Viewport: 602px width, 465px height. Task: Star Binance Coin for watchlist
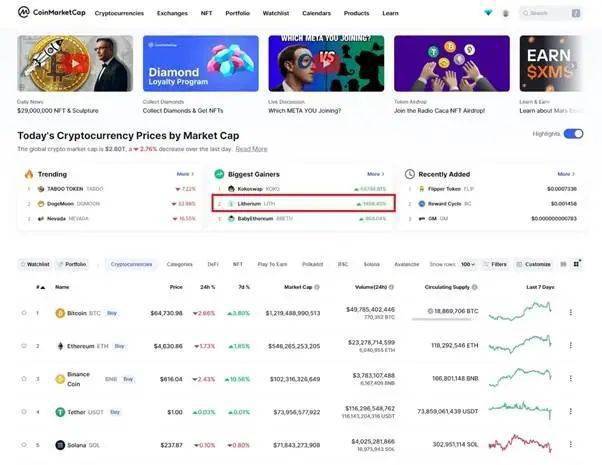point(24,379)
